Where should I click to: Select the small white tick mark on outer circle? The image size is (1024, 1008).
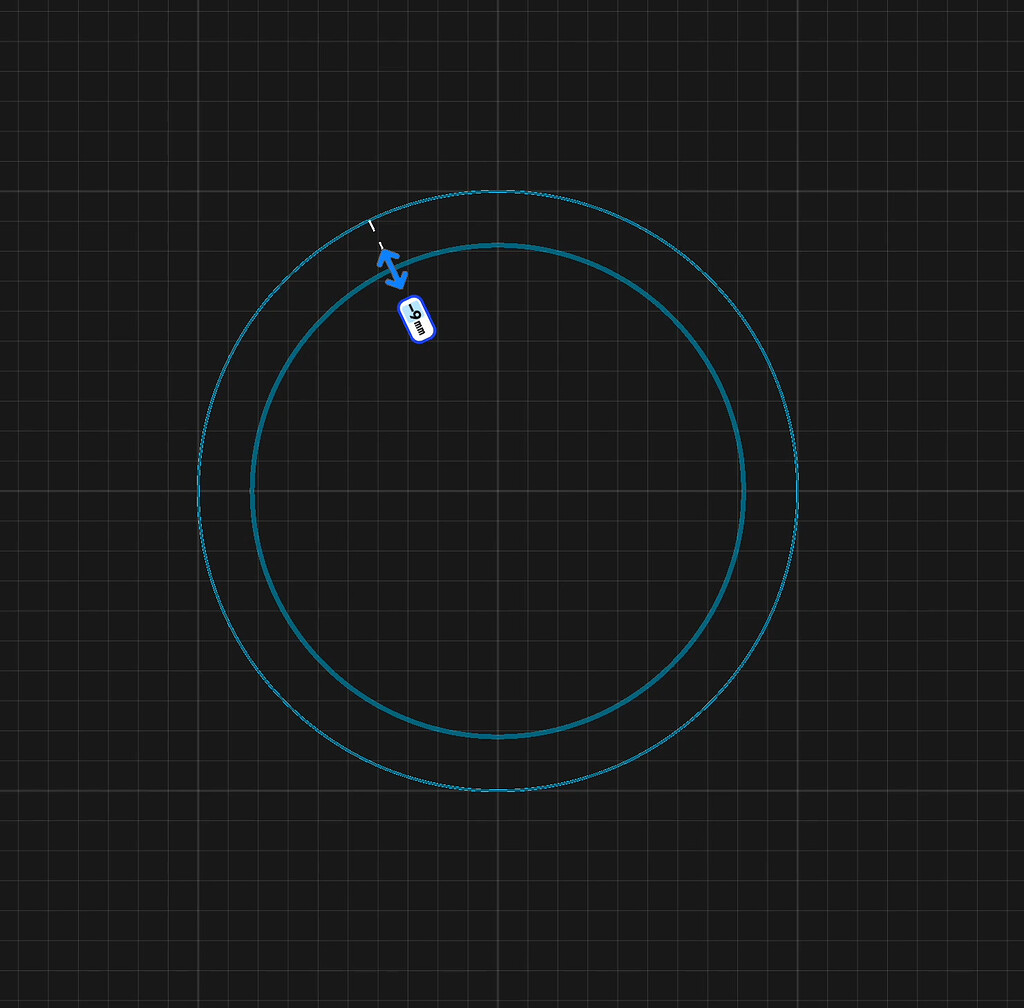pos(372,225)
